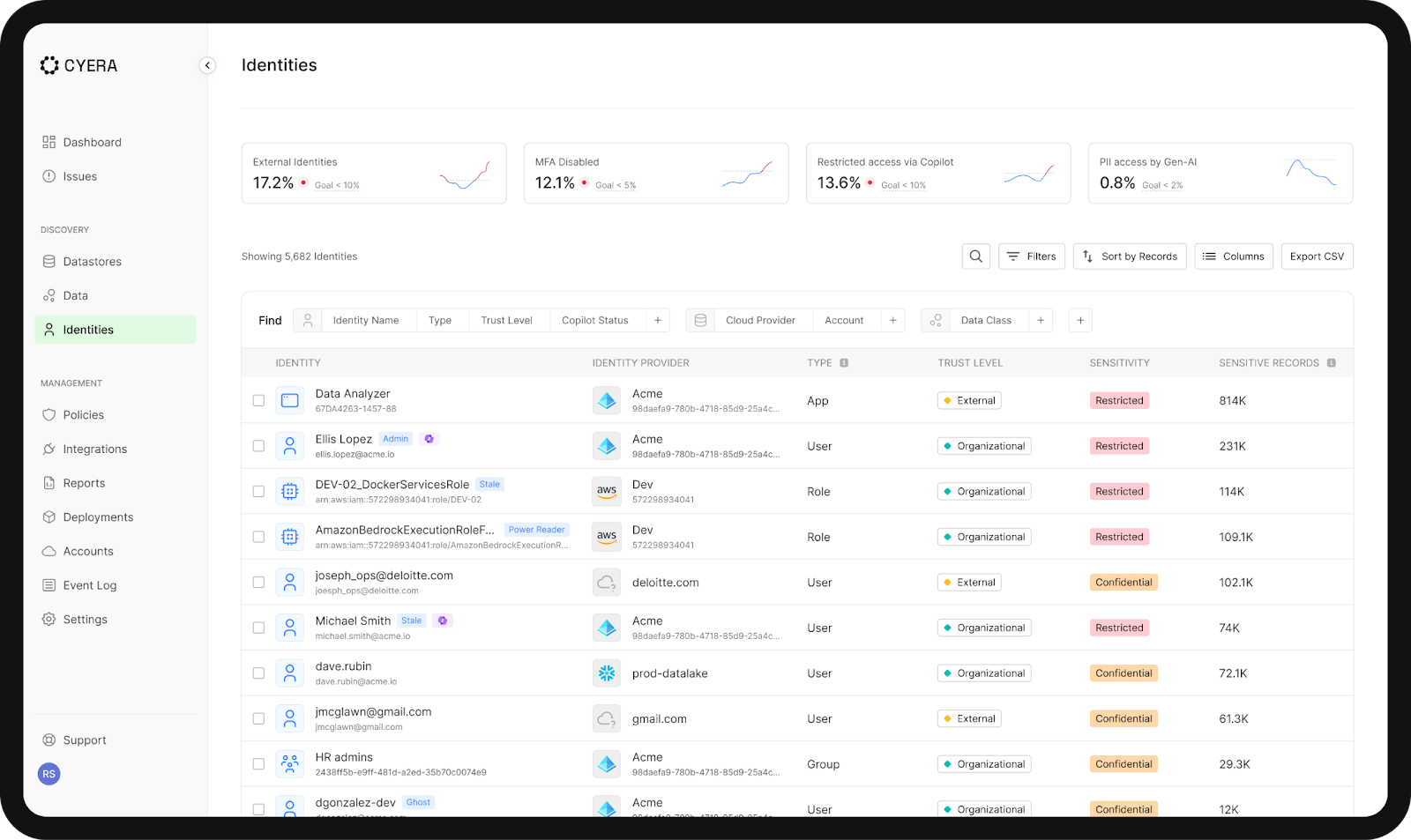Check the dave.rubin row checkbox
1411x840 pixels.
point(258,673)
